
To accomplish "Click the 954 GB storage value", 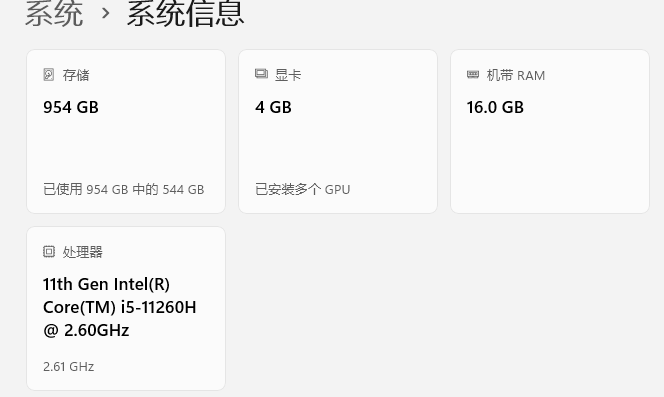I will click(71, 107).
